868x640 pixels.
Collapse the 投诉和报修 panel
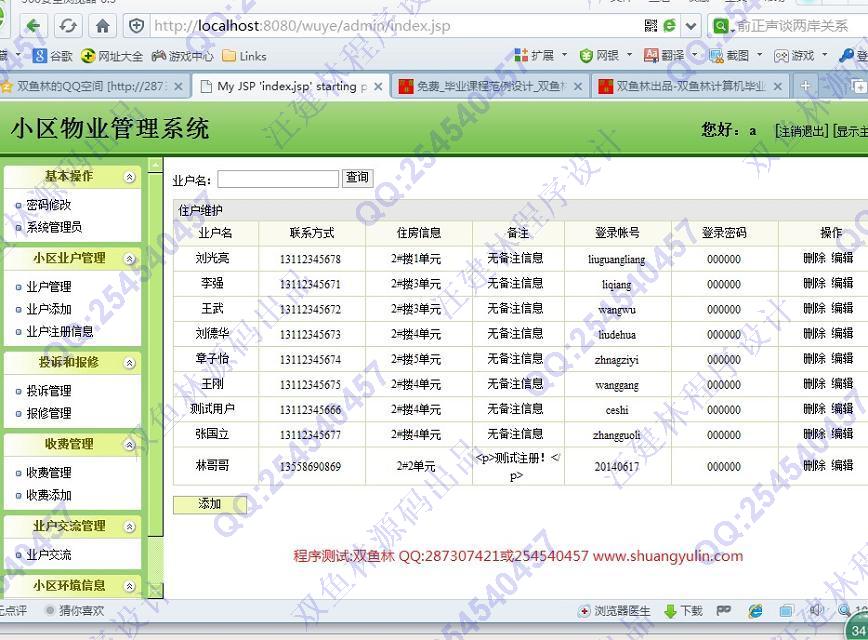coord(130,363)
